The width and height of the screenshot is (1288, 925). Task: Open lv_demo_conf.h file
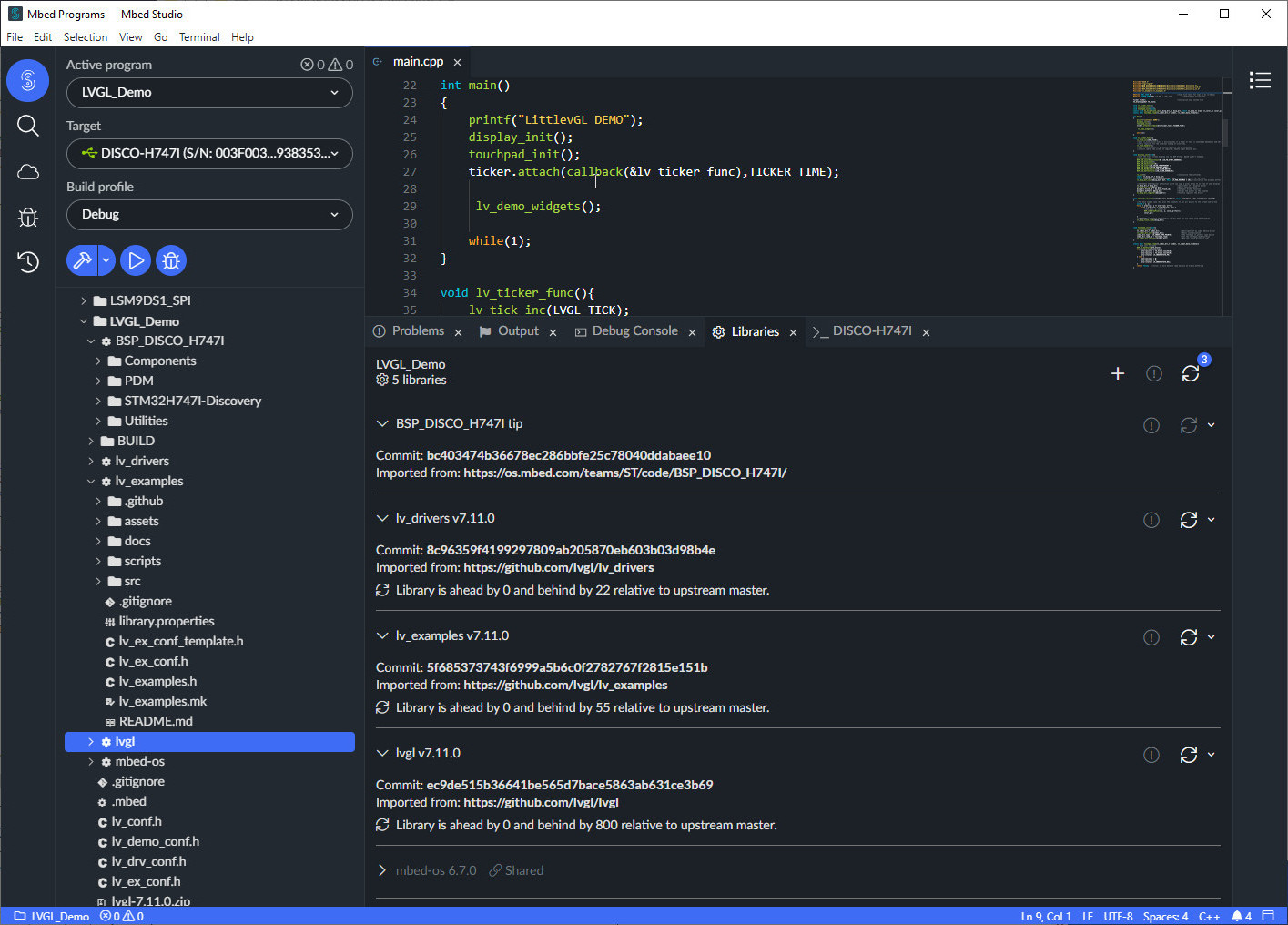click(155, 841)
